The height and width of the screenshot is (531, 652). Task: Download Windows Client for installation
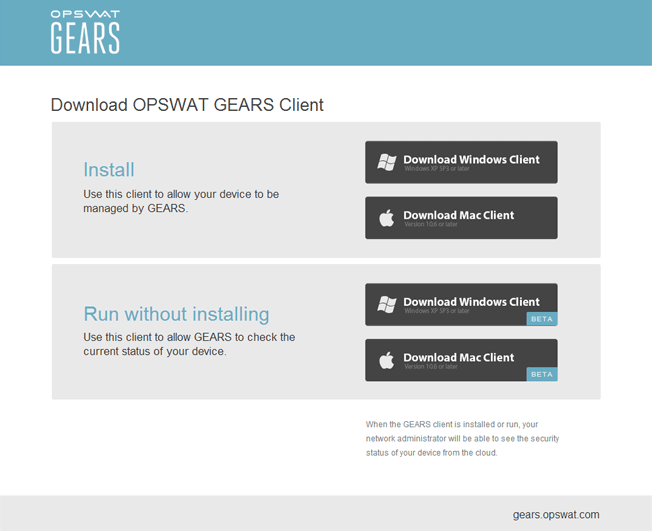point(461,162)
